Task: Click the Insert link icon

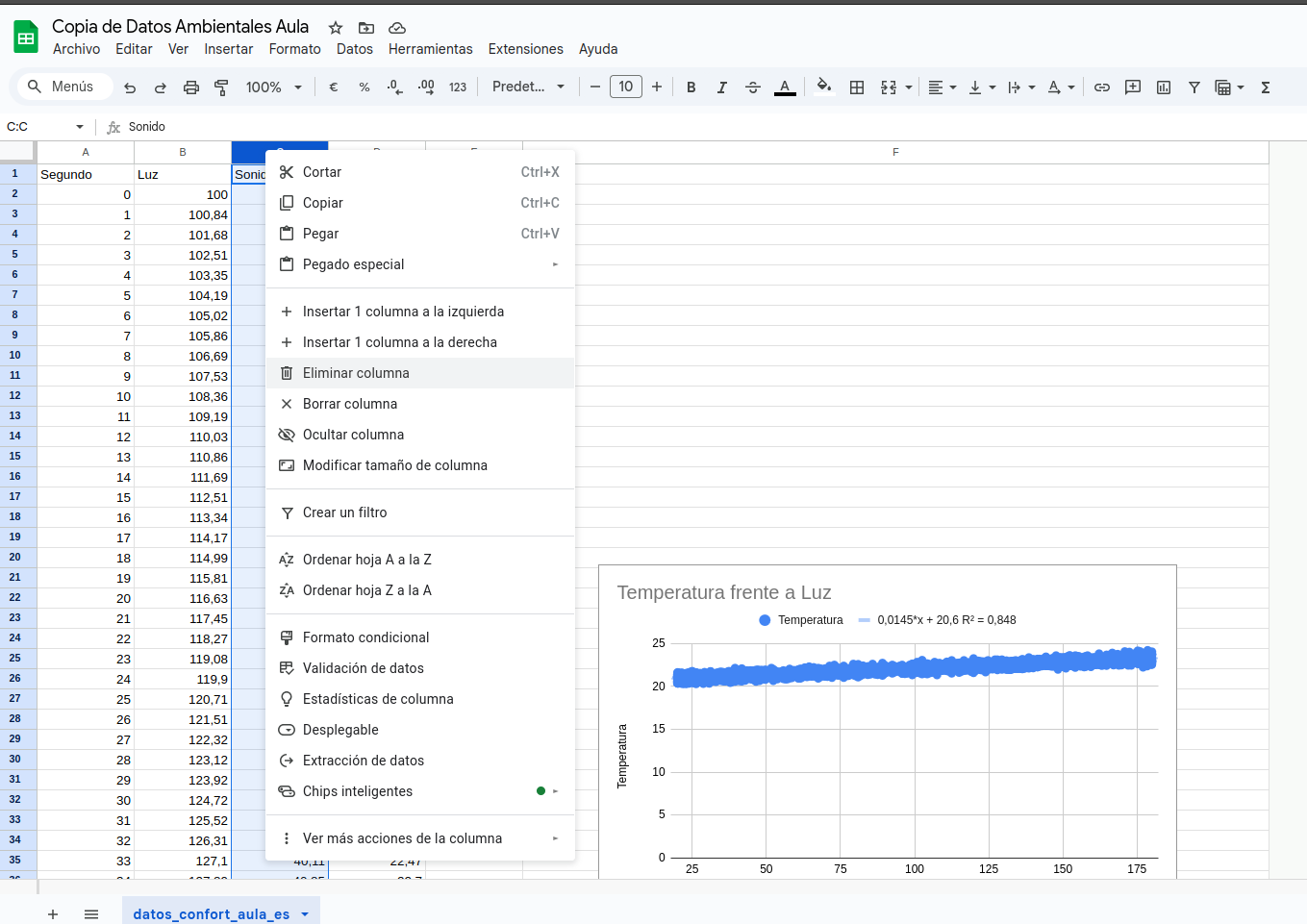Action: 1102,87
